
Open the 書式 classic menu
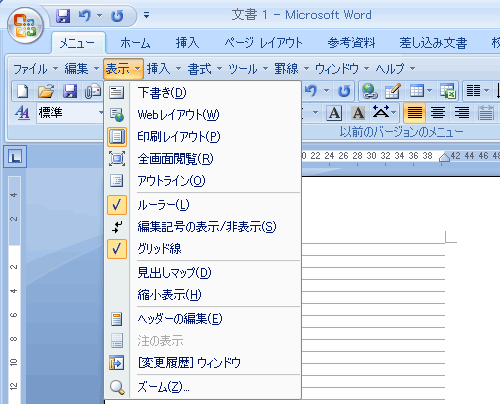(204, 69)
